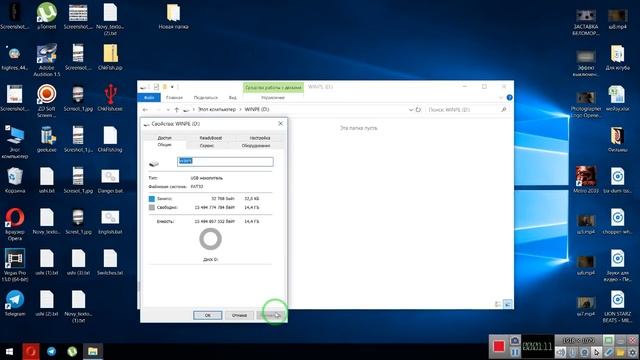The height and width of the screenshot is (360, 640).
Task: Switch to the Настройка properties tab
Action: click(x=260, y=138)
